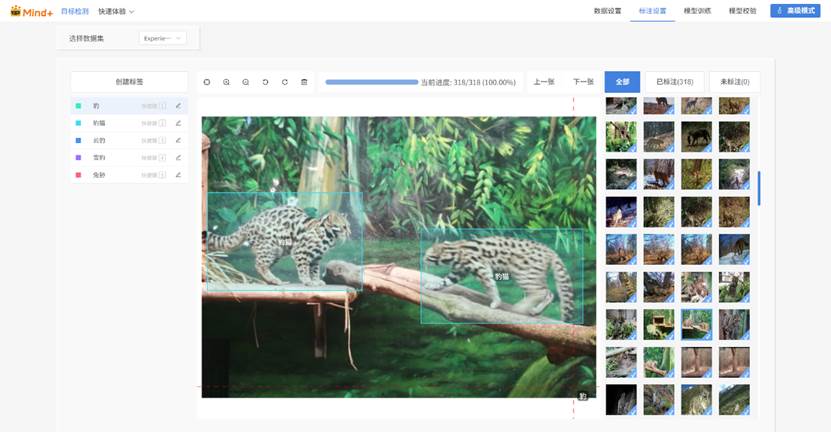Click the first circular reset icon in toolbar

(x=207, y=82)
